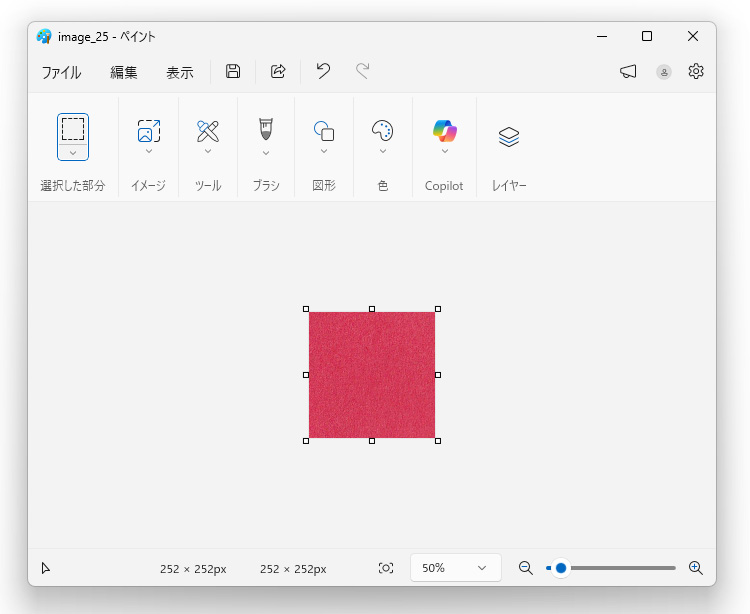Click the Share icon in toolbar
Screen dimensions: 750x614
pyautogui.click(x=279, y=71)
